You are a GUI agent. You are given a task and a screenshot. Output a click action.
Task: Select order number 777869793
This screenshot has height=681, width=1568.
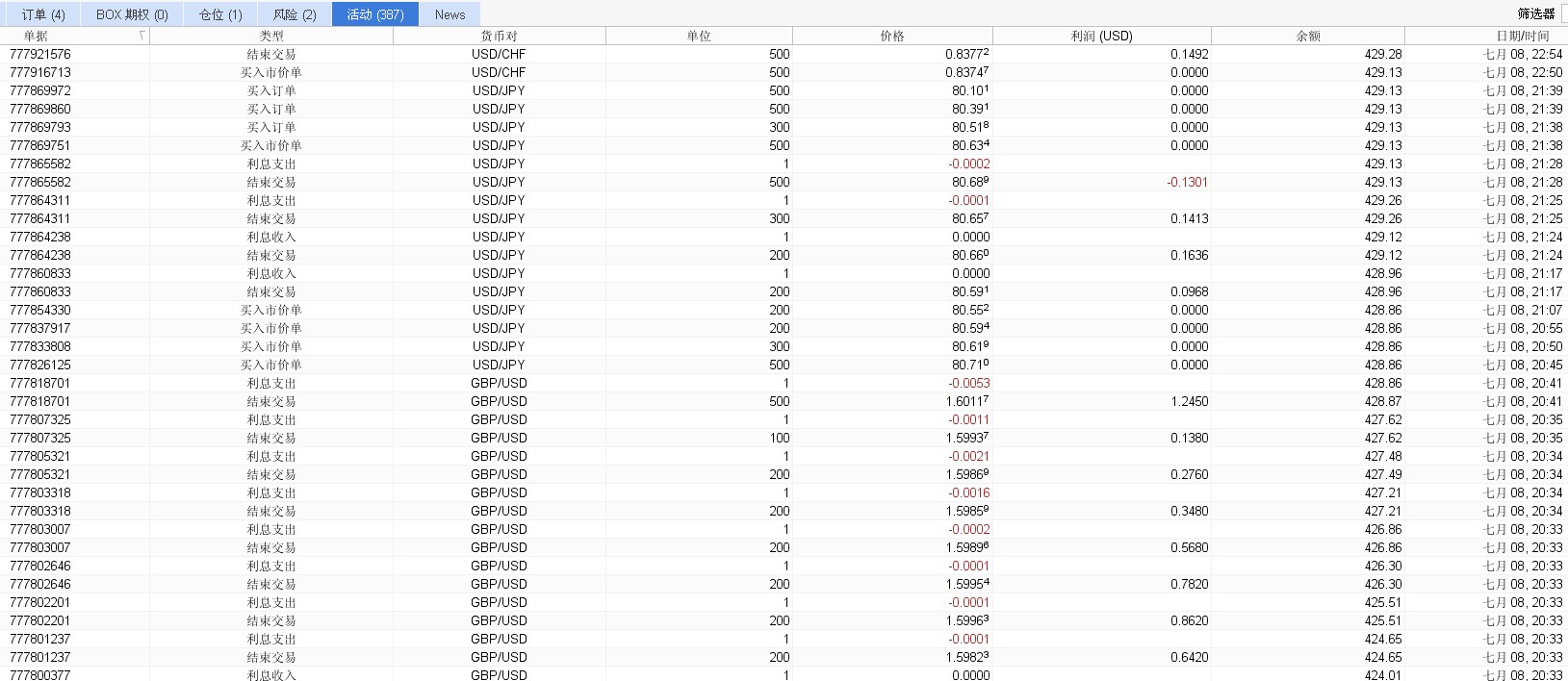click(x=40, y=128)
